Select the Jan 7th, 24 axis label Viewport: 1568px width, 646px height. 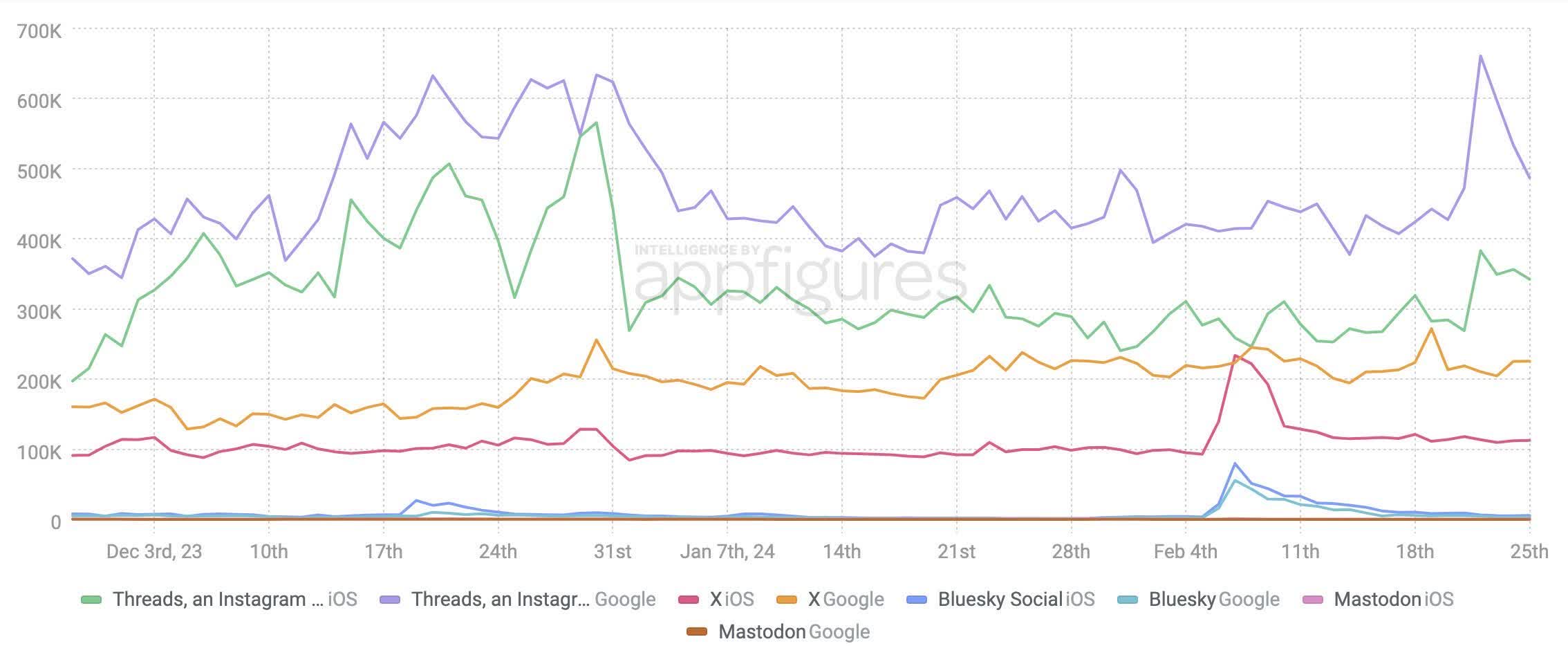(x=727, y=552)
